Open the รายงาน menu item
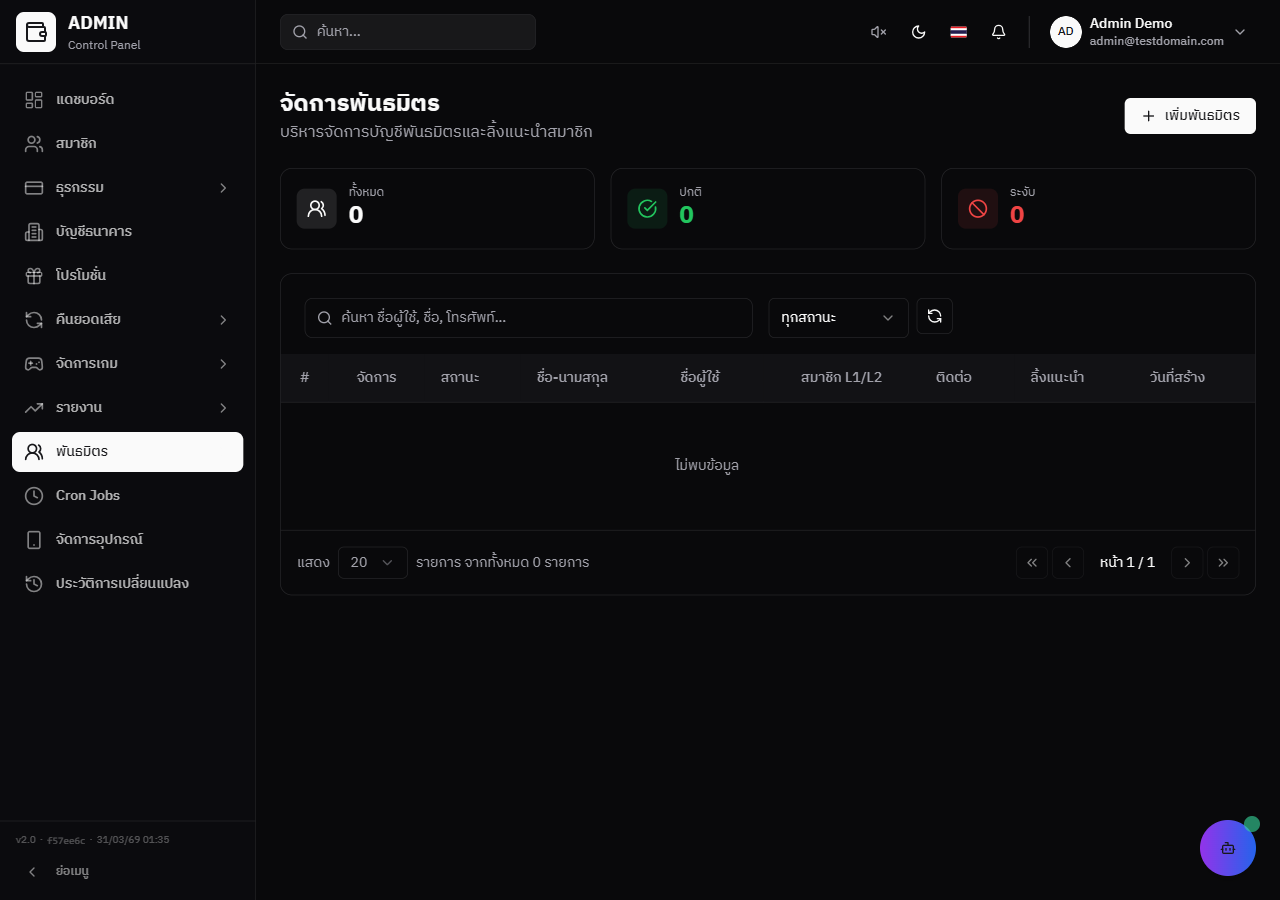The image size is (1280, 900). 127,408
